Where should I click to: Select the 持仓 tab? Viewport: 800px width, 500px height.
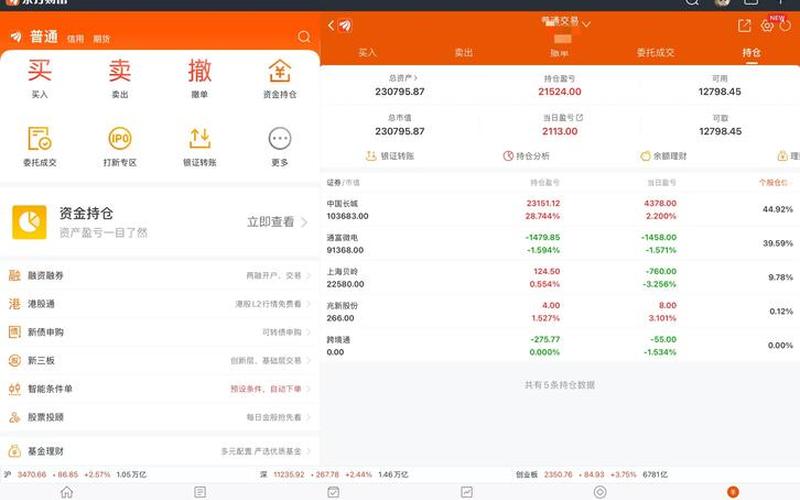[751, 53]
